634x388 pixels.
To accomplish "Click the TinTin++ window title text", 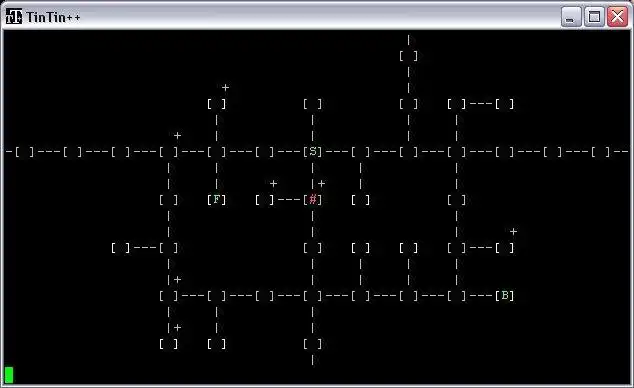I will (x=53, y=17).
